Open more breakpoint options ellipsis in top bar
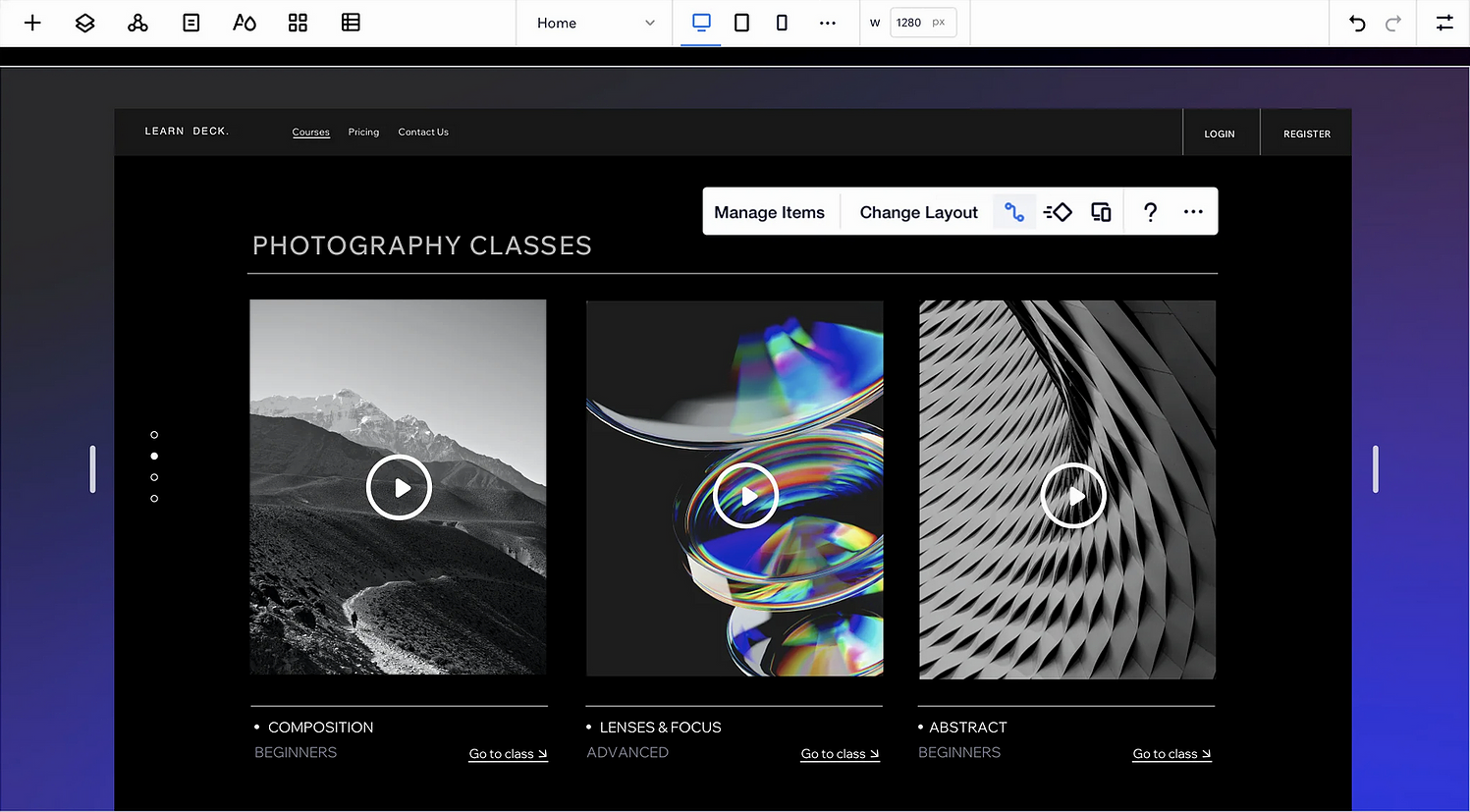 [828, 23]
